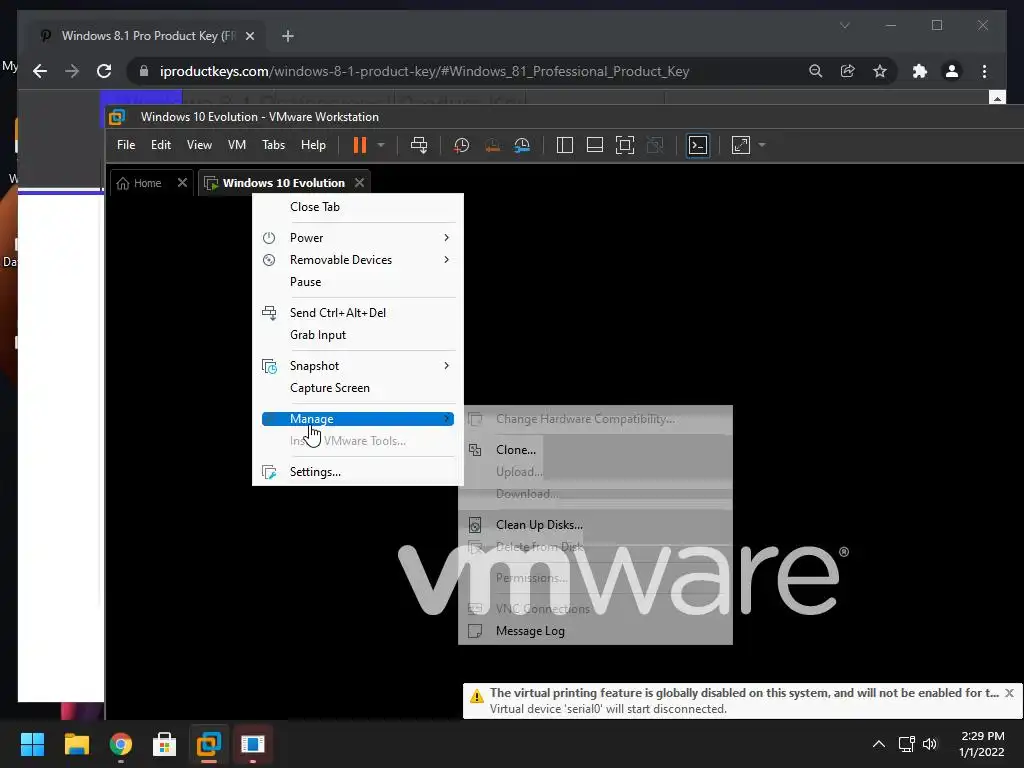Toggle the library sidebar toolbar icon
Image resolution: width=1024 pixels, height=768 pixels.
[x=564, y=145]
